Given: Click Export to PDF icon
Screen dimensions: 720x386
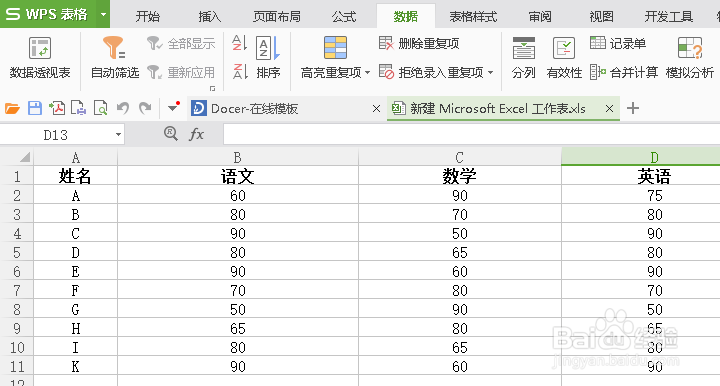Looking at the screenshot, I should [57, 108].
